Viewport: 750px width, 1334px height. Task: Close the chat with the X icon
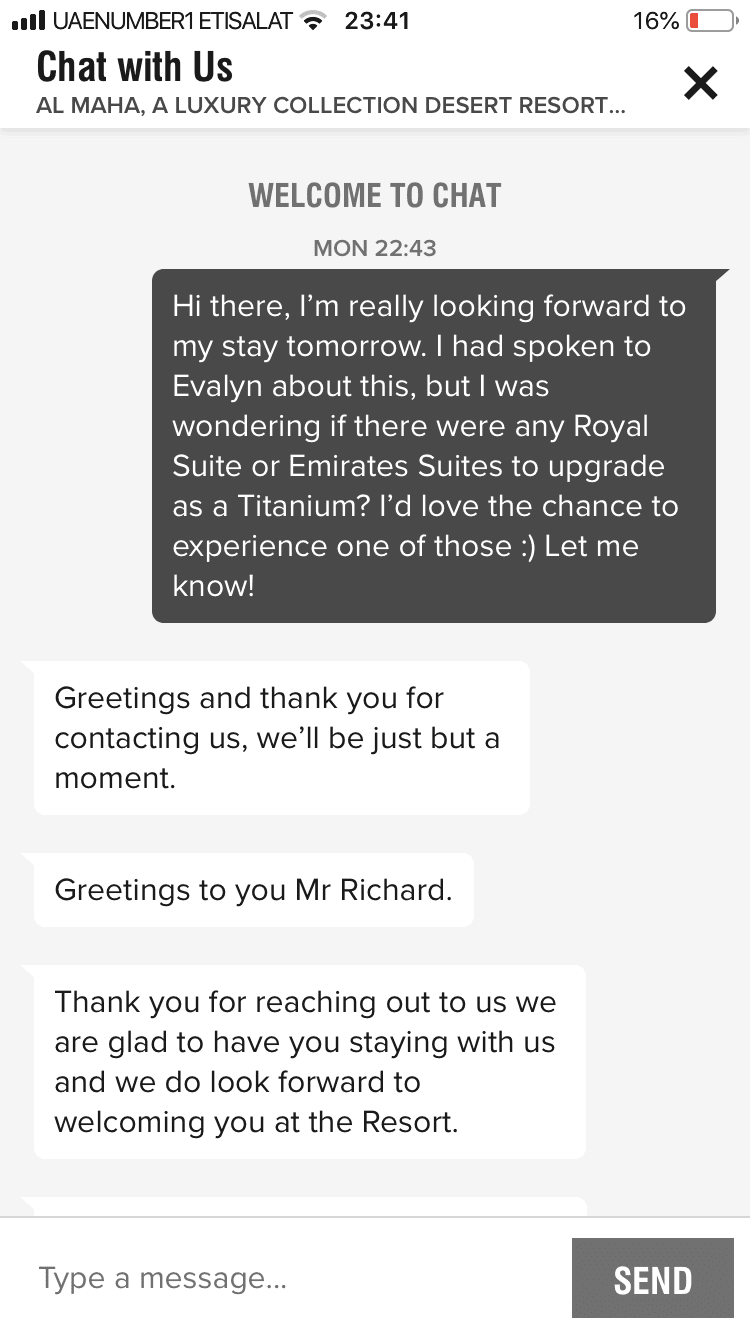tap(700, 83)
